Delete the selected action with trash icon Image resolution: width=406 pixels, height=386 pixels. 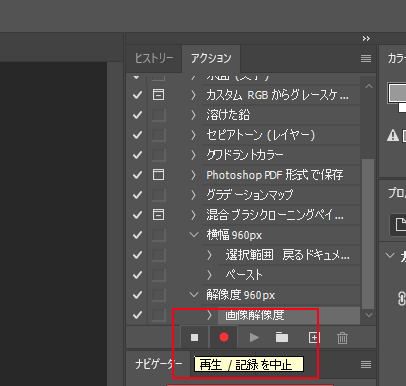pyautogui.click(x=342, y=338)
